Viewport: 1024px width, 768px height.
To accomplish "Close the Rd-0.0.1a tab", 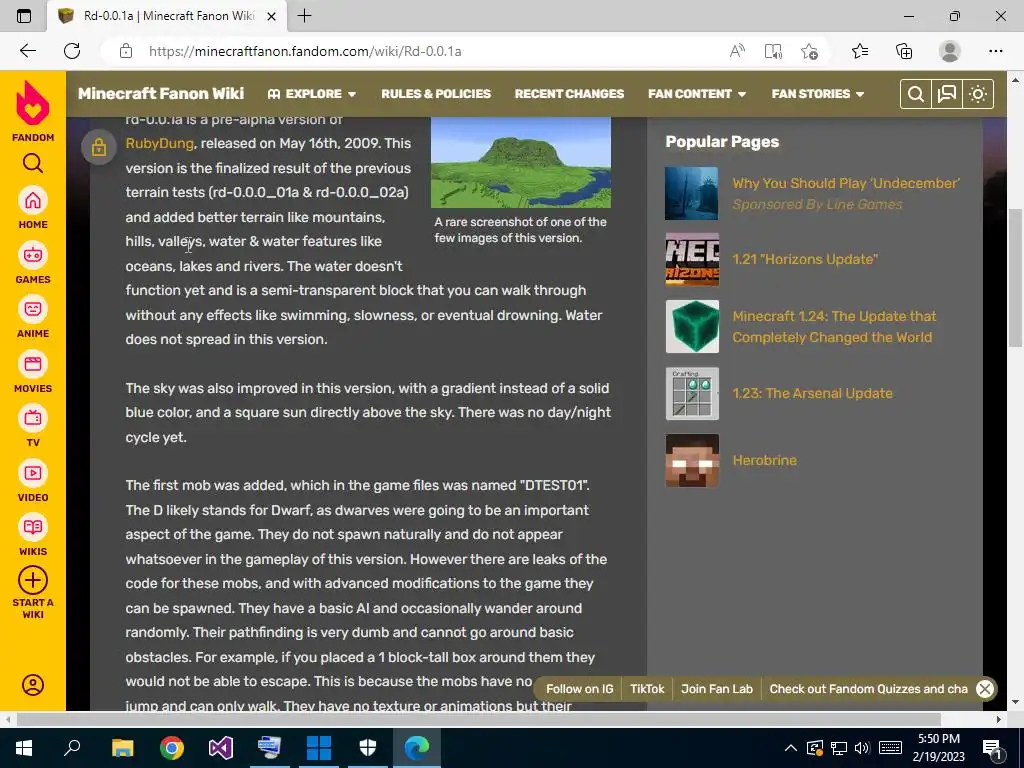I will [272, 16].
